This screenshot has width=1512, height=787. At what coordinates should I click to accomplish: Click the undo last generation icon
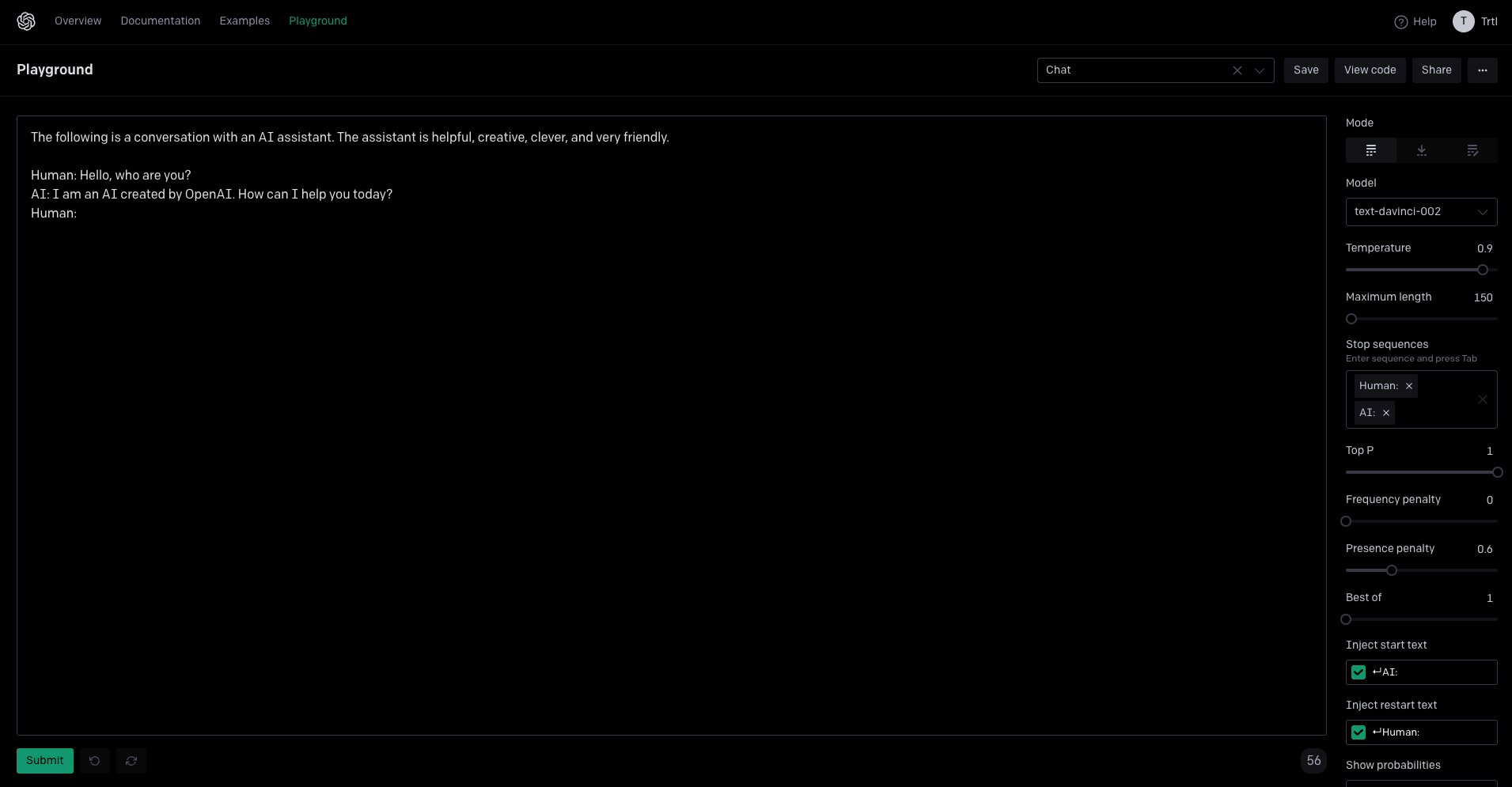(x=95, y=760)
